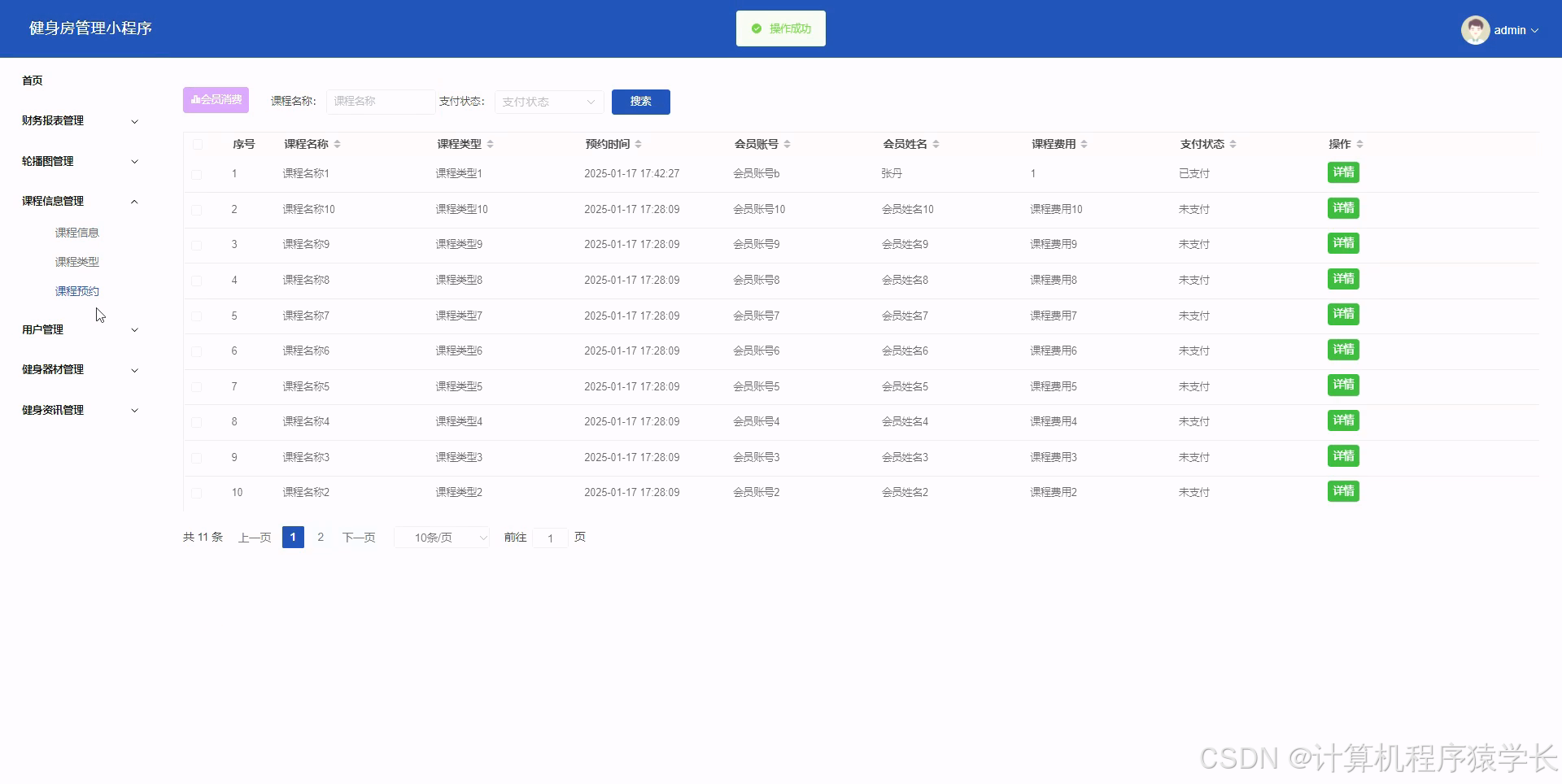Sort by 支付状态 column arrows
Image resolution: width=1562 pixels, height=784 pixels.
click(1232, 144)
